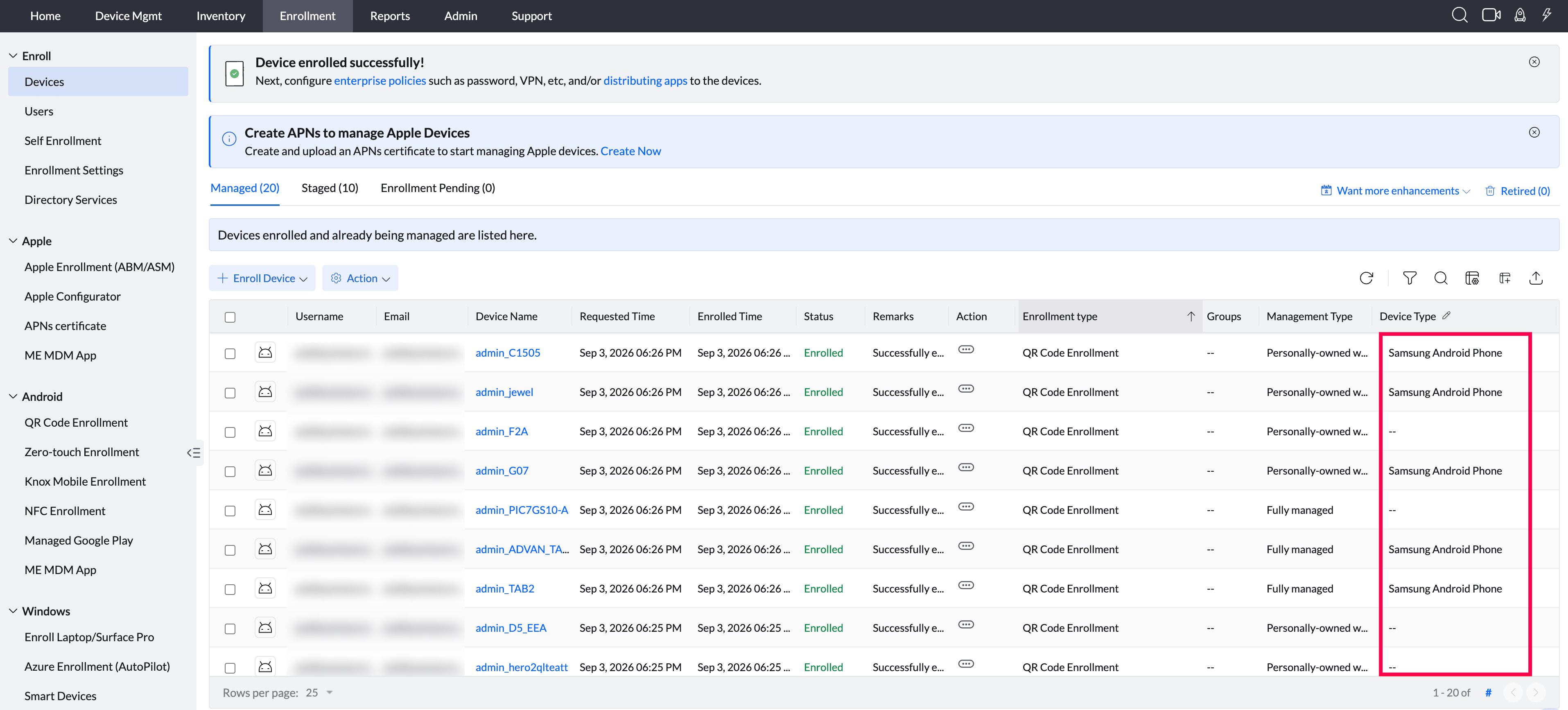Click the action ellipsis for admin_TAB2

tap(966, 585)
